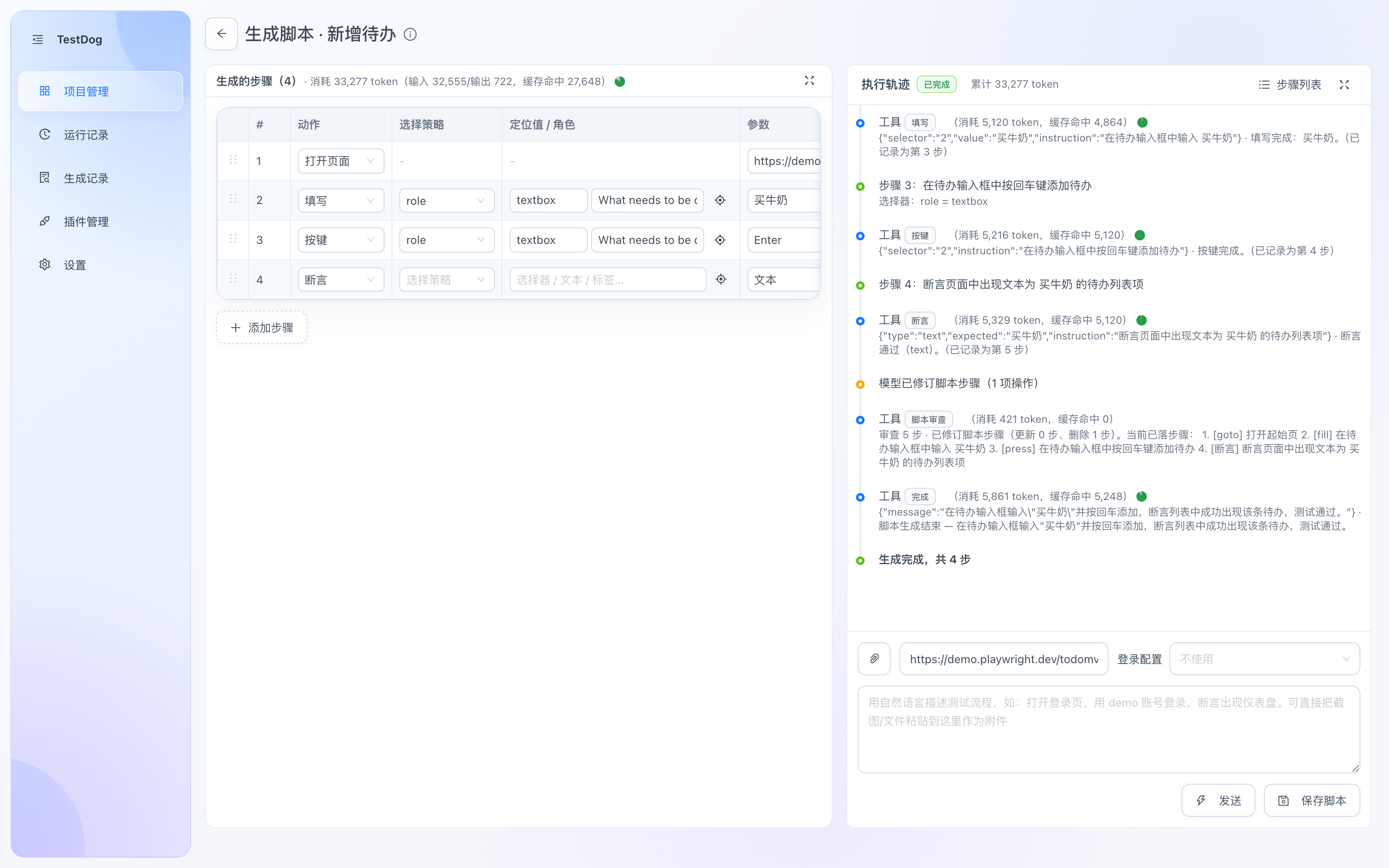Click 累计 33,277 token text
Viewport: 1389px width, 868px height.
(1014, 84)
